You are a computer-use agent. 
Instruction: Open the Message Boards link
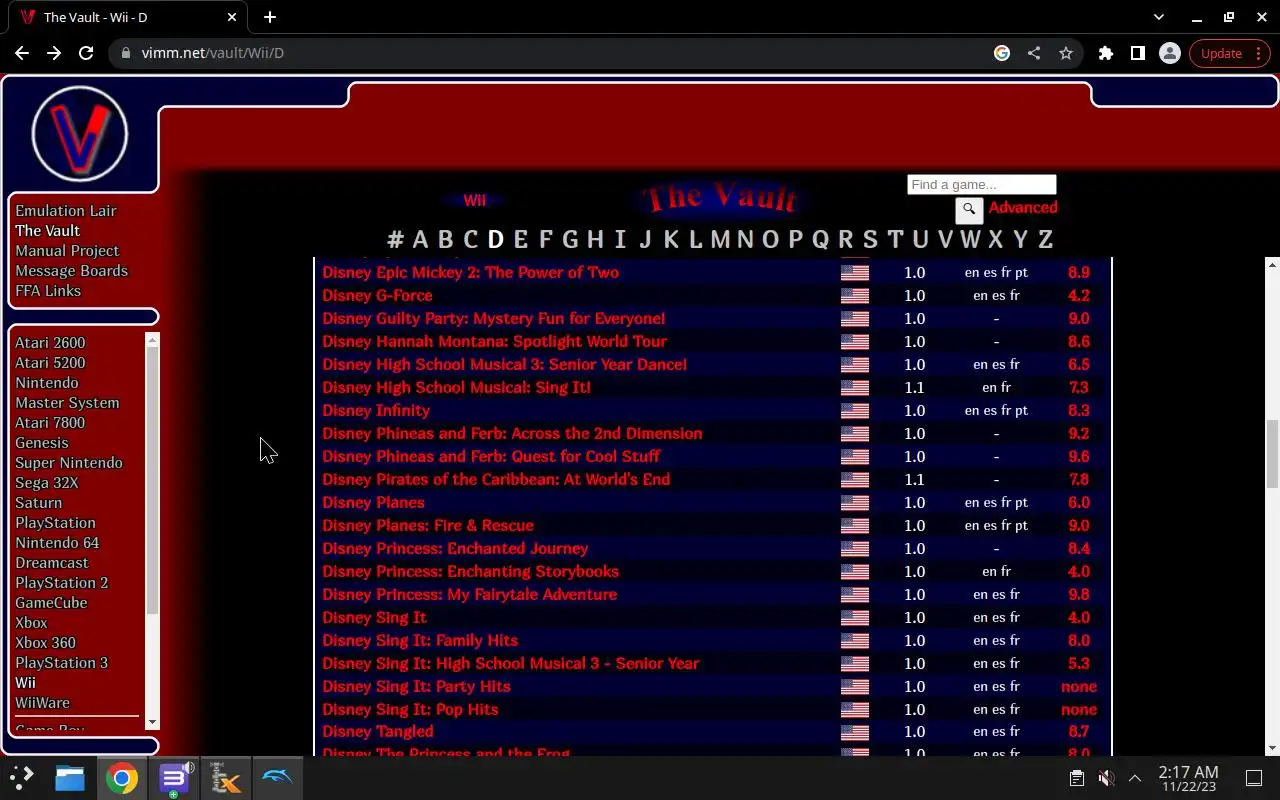coord(71,271)
